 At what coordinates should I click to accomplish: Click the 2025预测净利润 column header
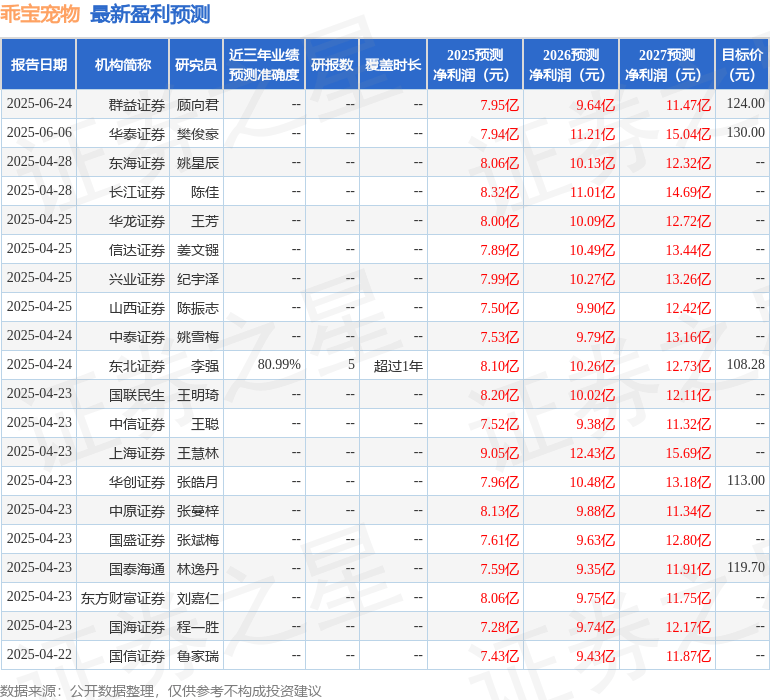point(475,64)
